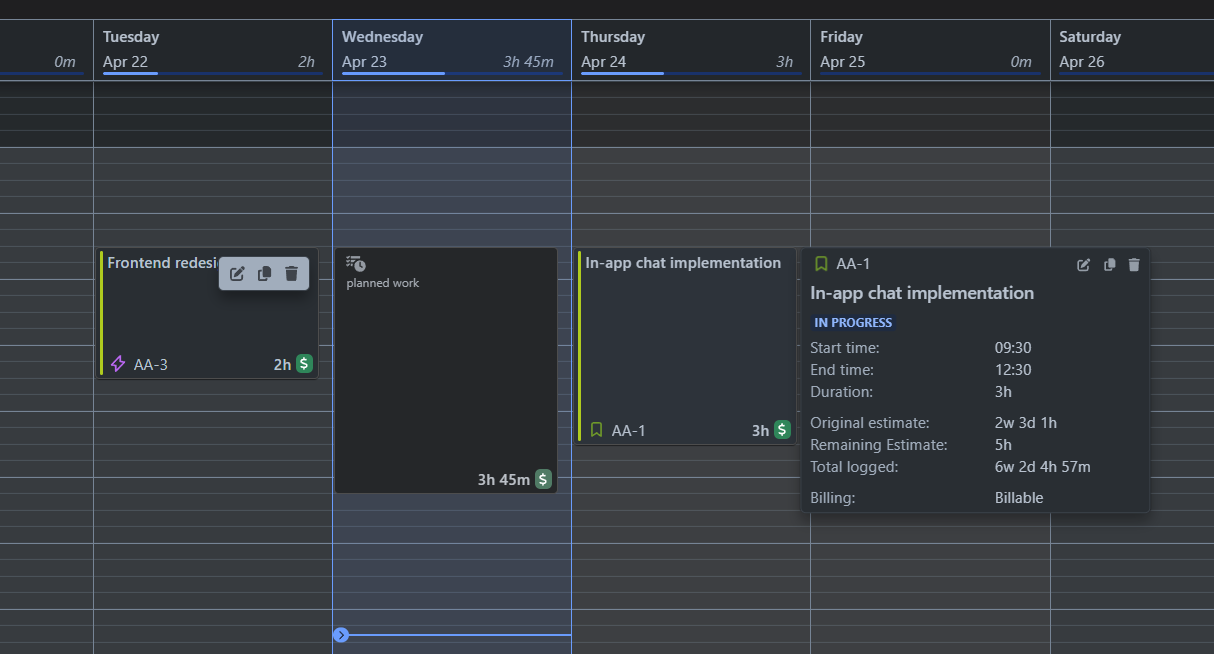Click the Remaining Estimate value 5h

[x=1003, y=445]
